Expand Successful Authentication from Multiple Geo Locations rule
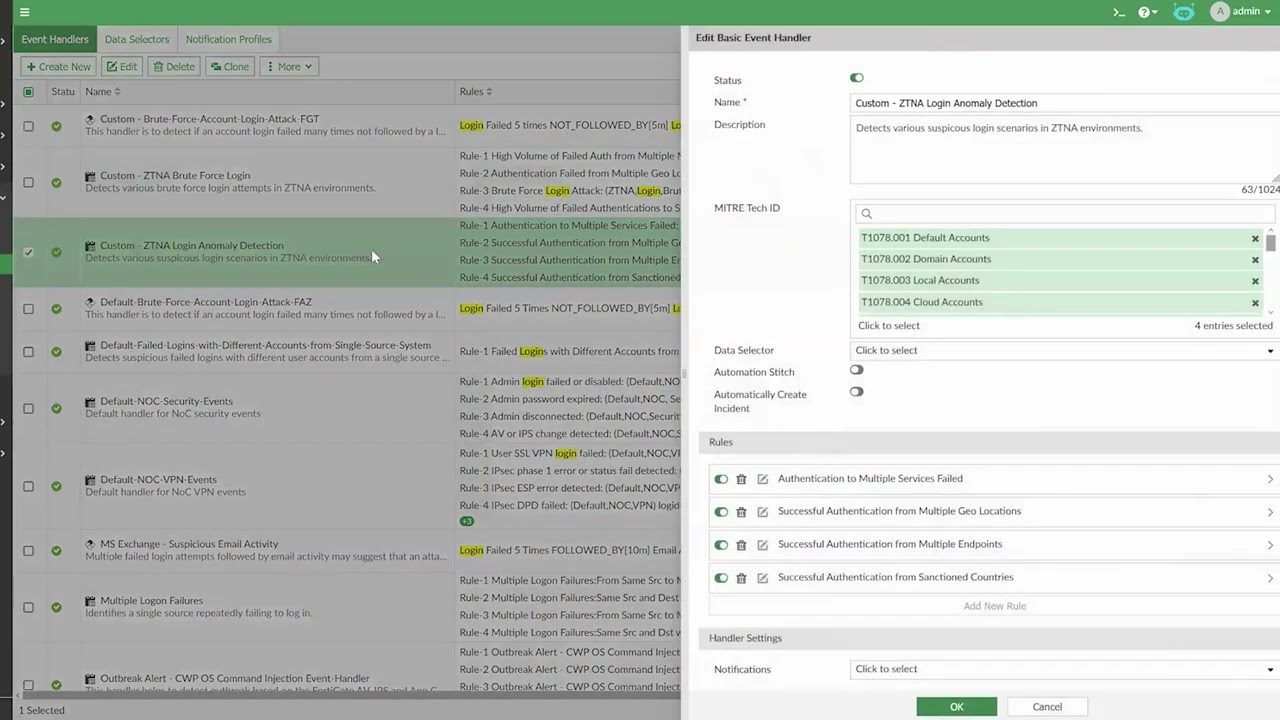The width and height of the screenshot is (1280, 720). (1270, 512)
